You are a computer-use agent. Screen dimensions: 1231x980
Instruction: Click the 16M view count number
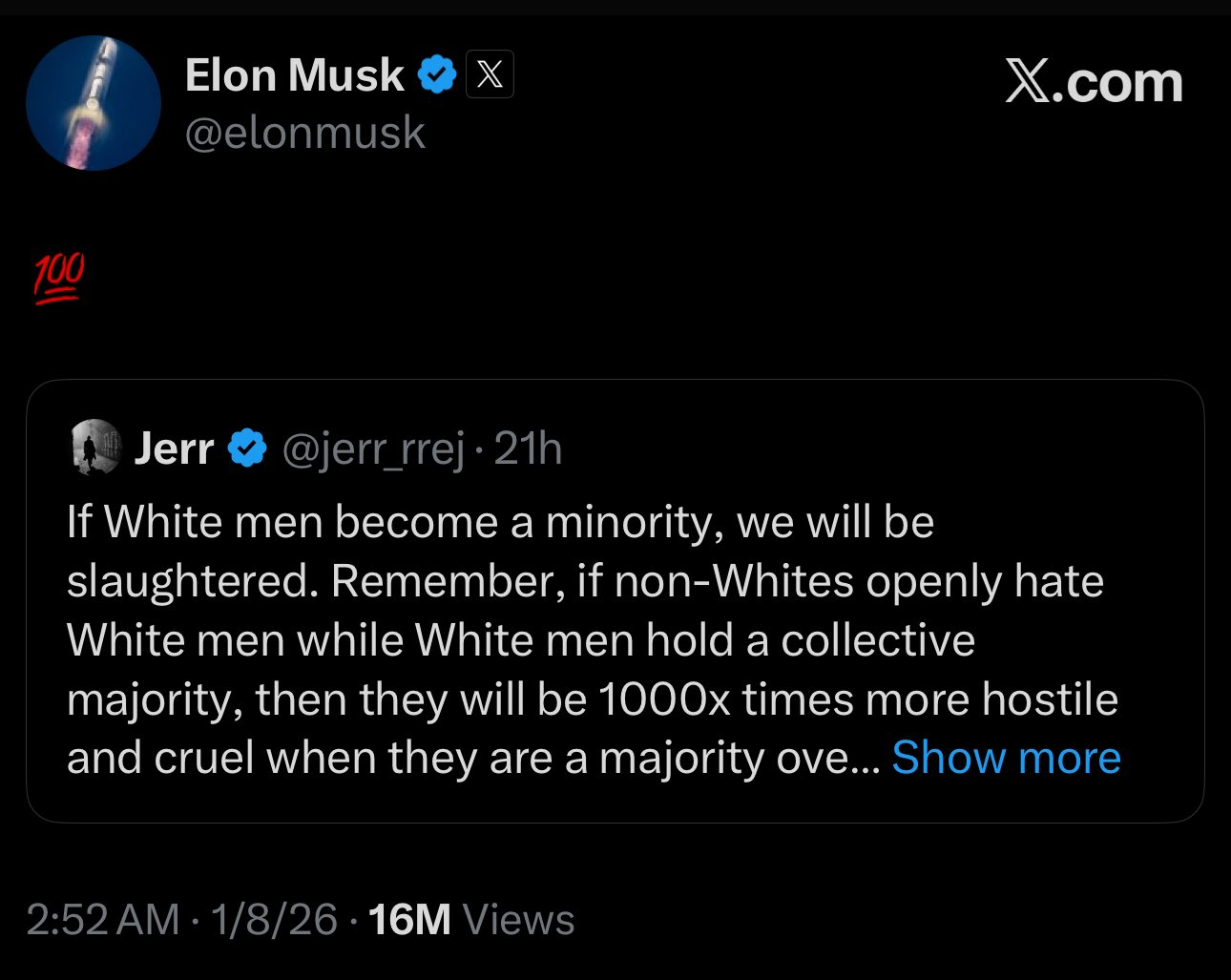(x=409, y=920)
